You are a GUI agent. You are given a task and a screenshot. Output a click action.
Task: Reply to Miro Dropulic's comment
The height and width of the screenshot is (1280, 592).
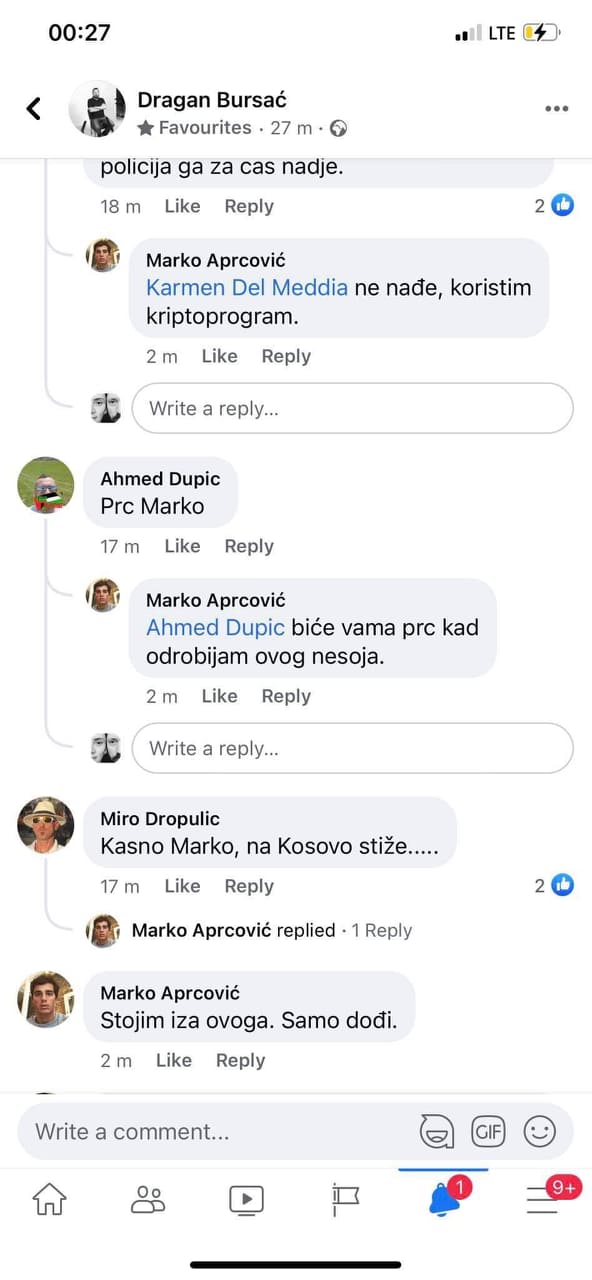(x=249, y=886)
